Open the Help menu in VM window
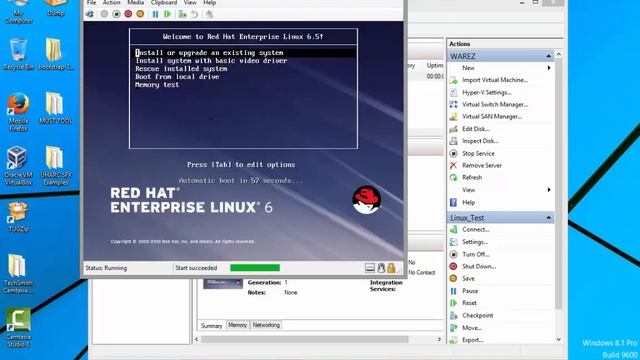 pos(209,3)
